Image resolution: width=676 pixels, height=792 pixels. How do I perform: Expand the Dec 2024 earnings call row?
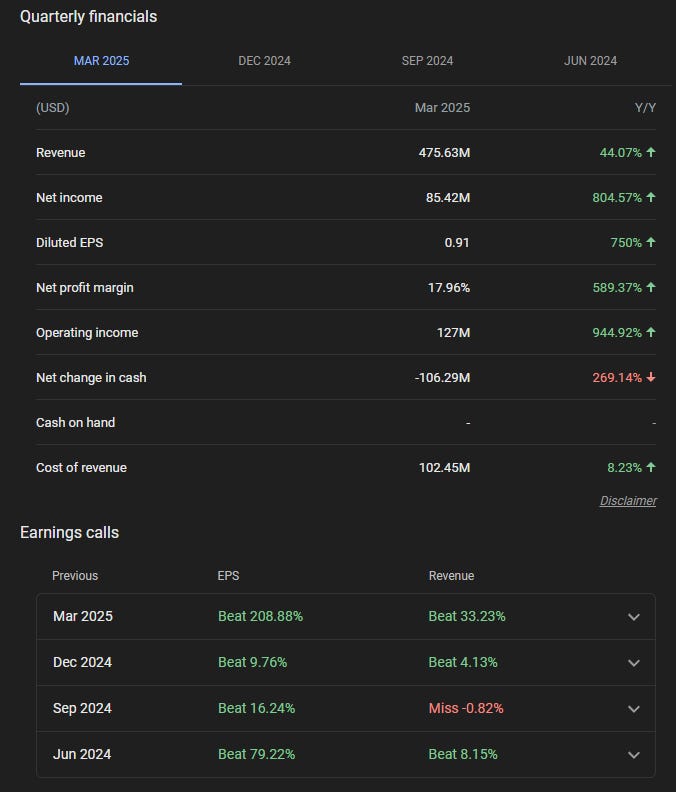pyautogui.click(x=346, y=663)
